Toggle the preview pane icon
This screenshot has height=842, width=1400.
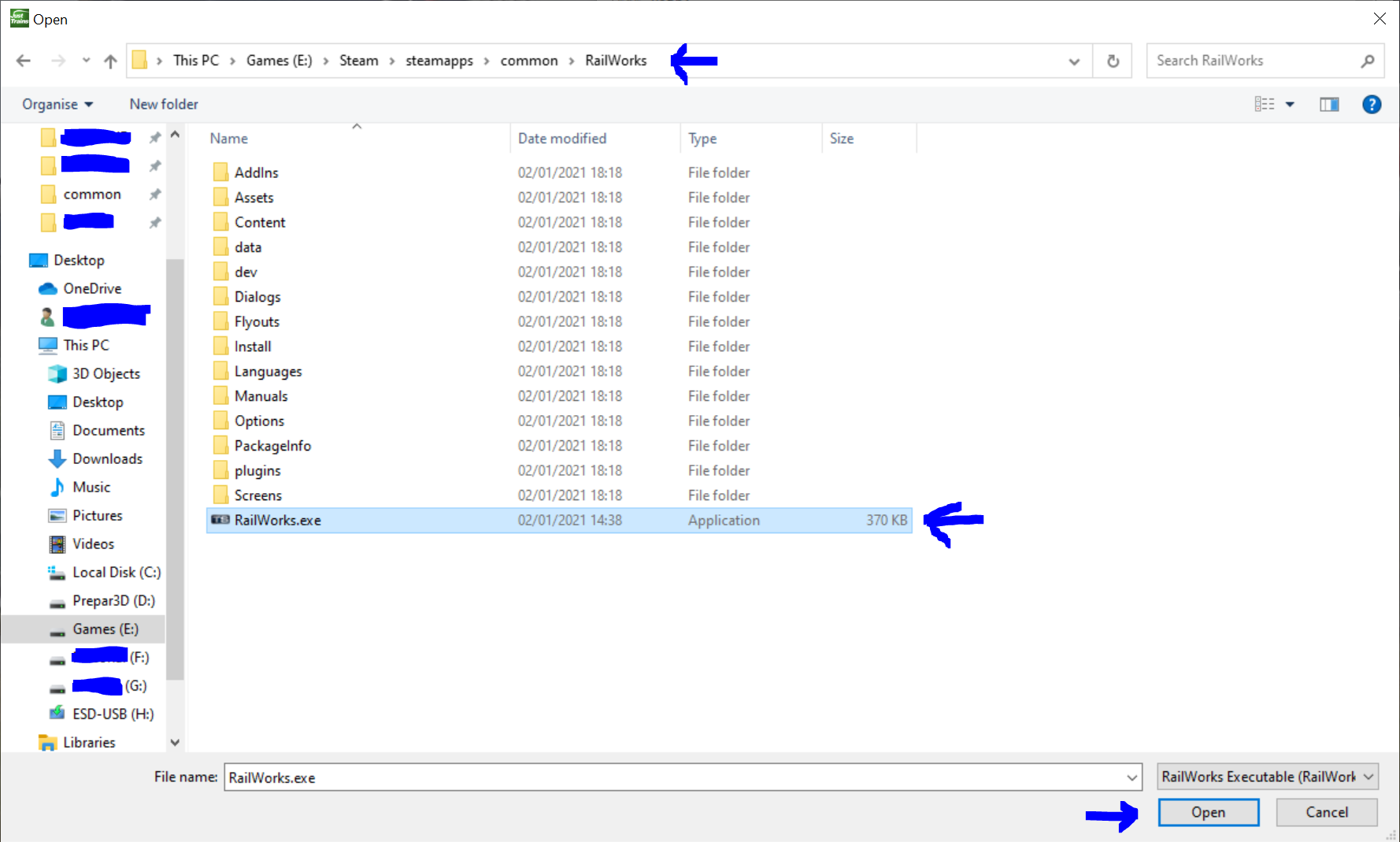(x=1329, y=104)
